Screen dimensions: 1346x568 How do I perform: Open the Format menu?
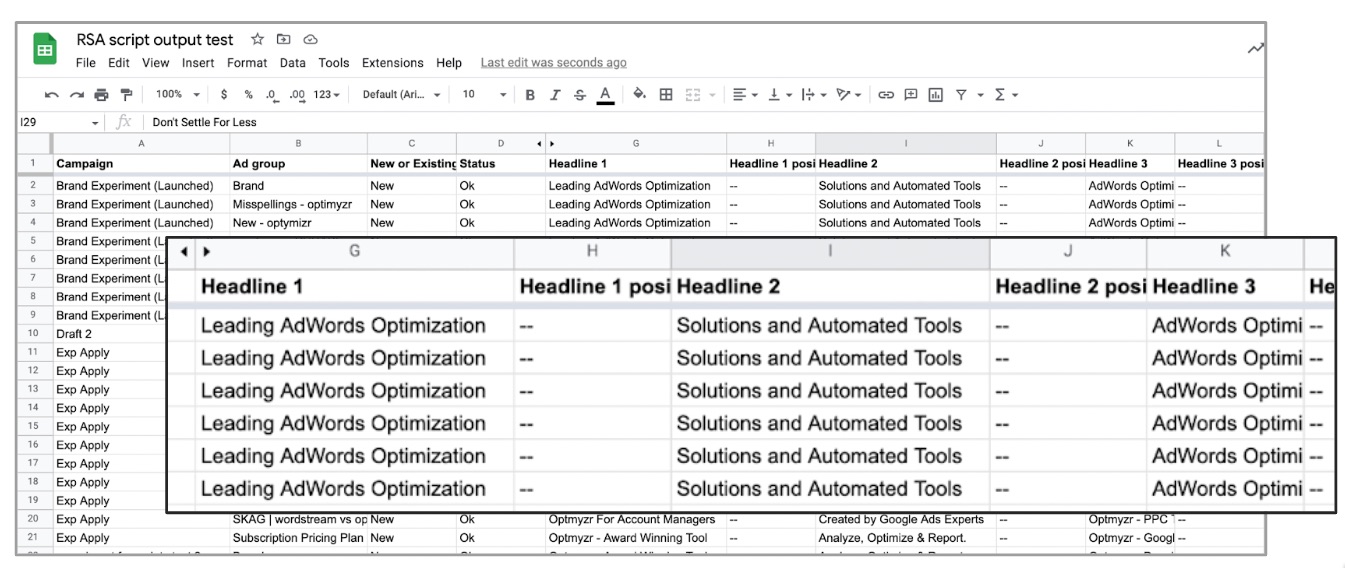click(247, 63)
